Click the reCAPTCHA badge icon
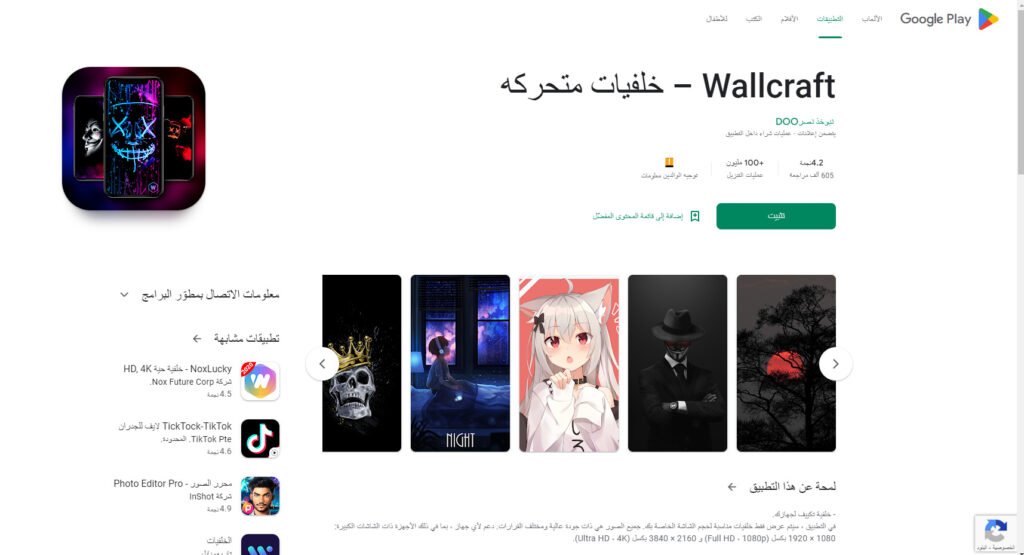The image size is (1024, 555). (x=996, y=530)
